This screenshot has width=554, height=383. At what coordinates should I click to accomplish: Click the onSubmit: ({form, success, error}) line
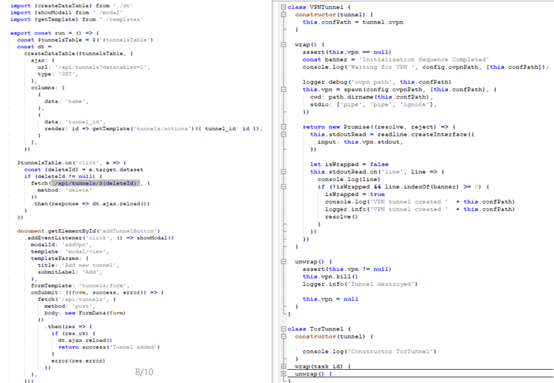[97, 293]
